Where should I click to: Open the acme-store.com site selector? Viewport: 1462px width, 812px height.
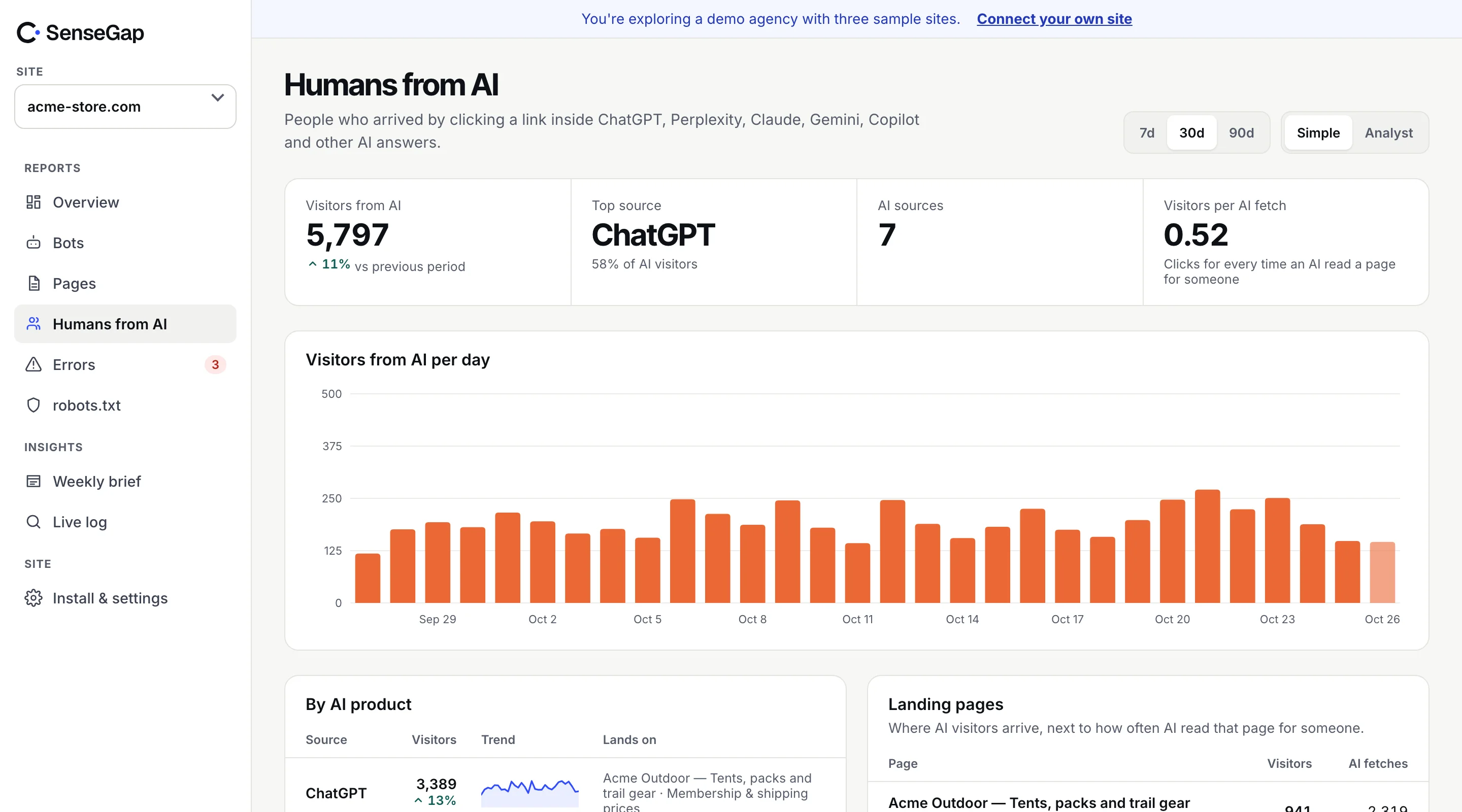(125, 107)
